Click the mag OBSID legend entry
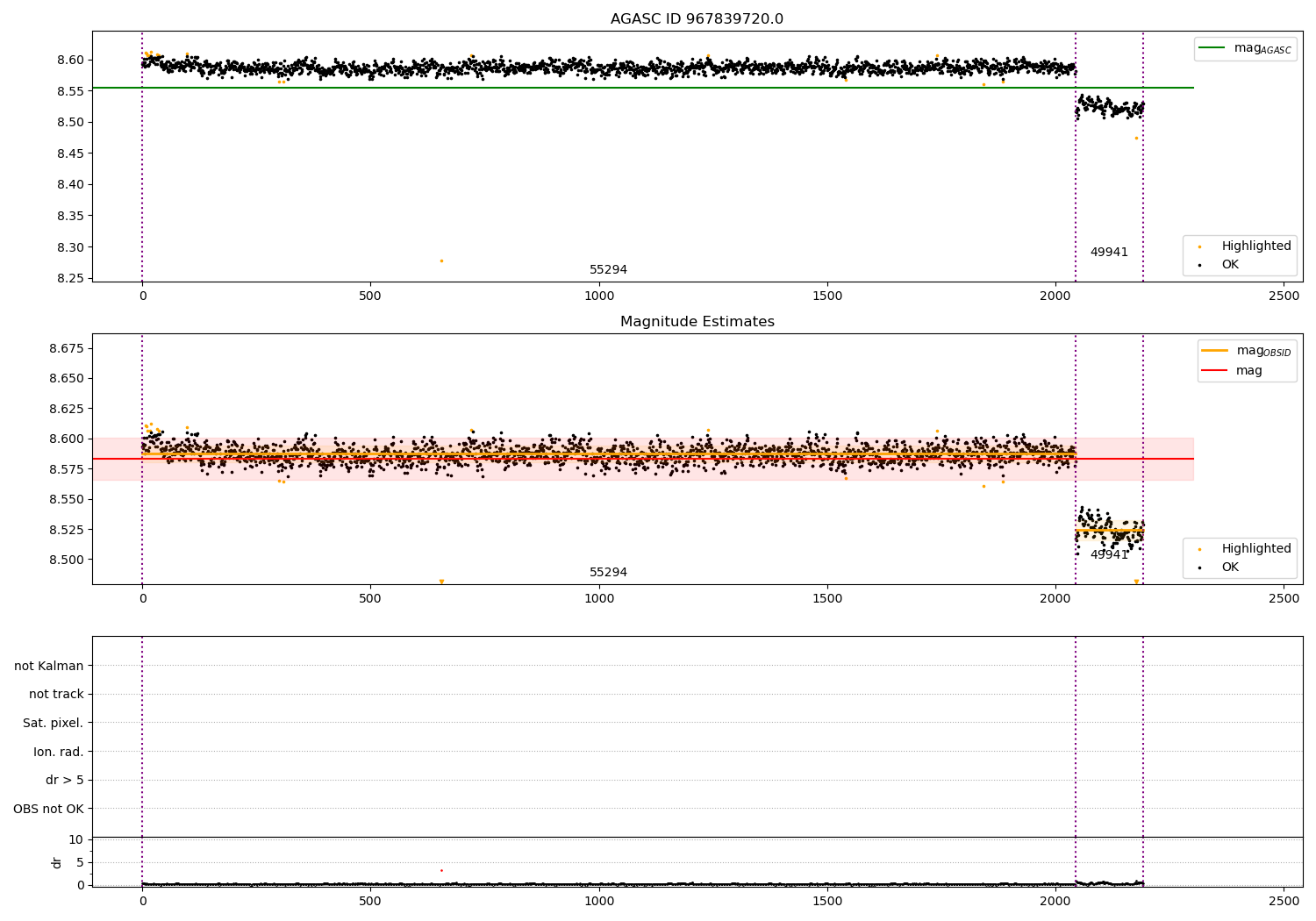 pos(1247,351)
